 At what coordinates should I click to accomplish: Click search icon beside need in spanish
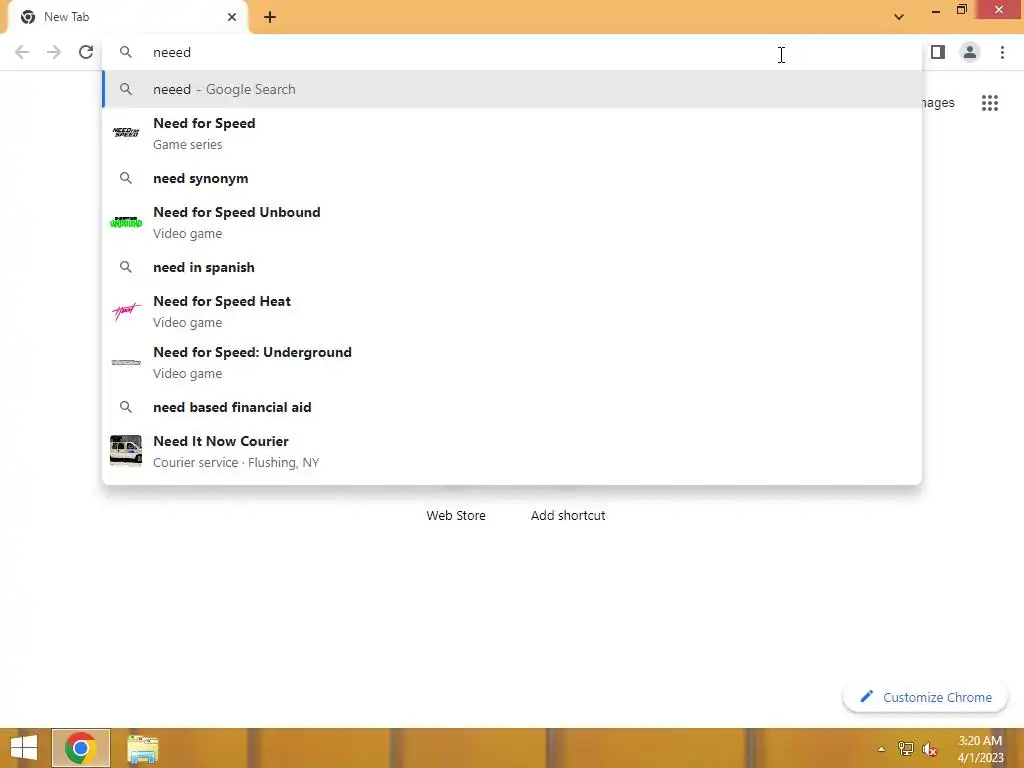click(x=125, y=267)
